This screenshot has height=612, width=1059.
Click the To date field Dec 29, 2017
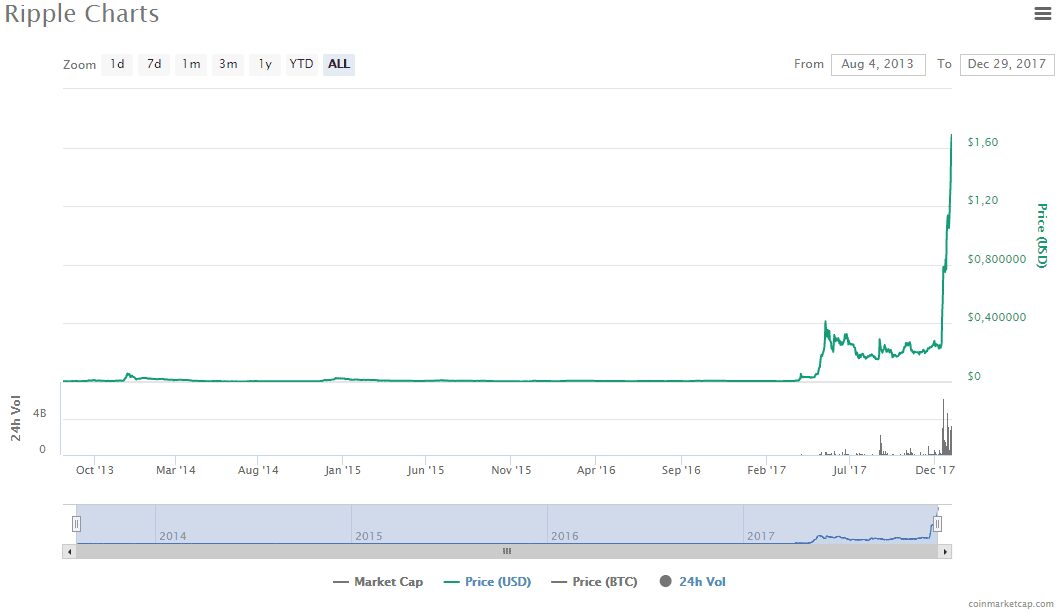pos(1007,64)
